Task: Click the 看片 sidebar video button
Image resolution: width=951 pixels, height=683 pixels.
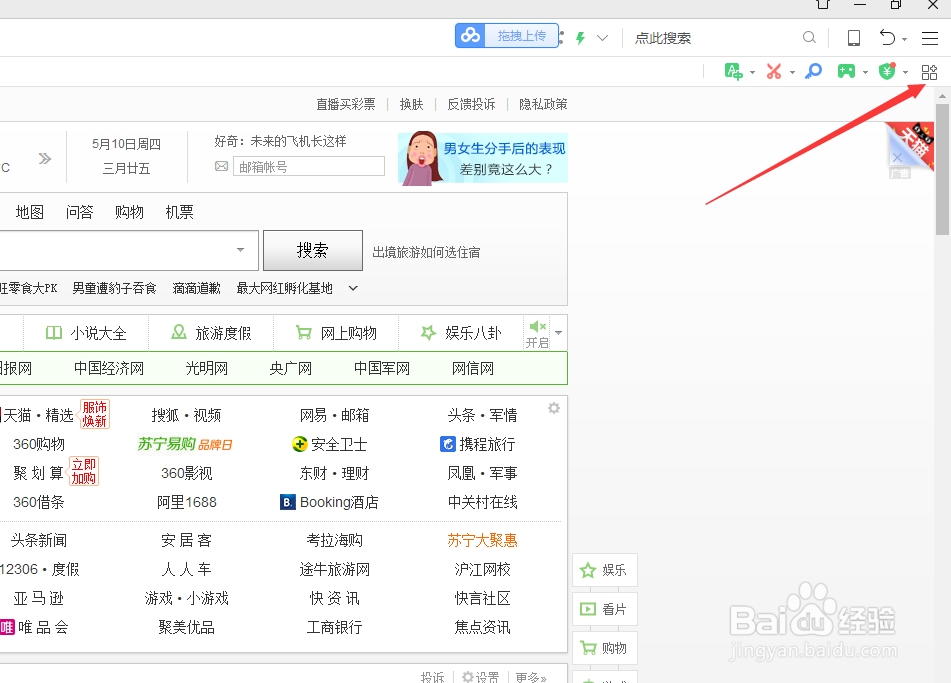Action: point(605,609)
